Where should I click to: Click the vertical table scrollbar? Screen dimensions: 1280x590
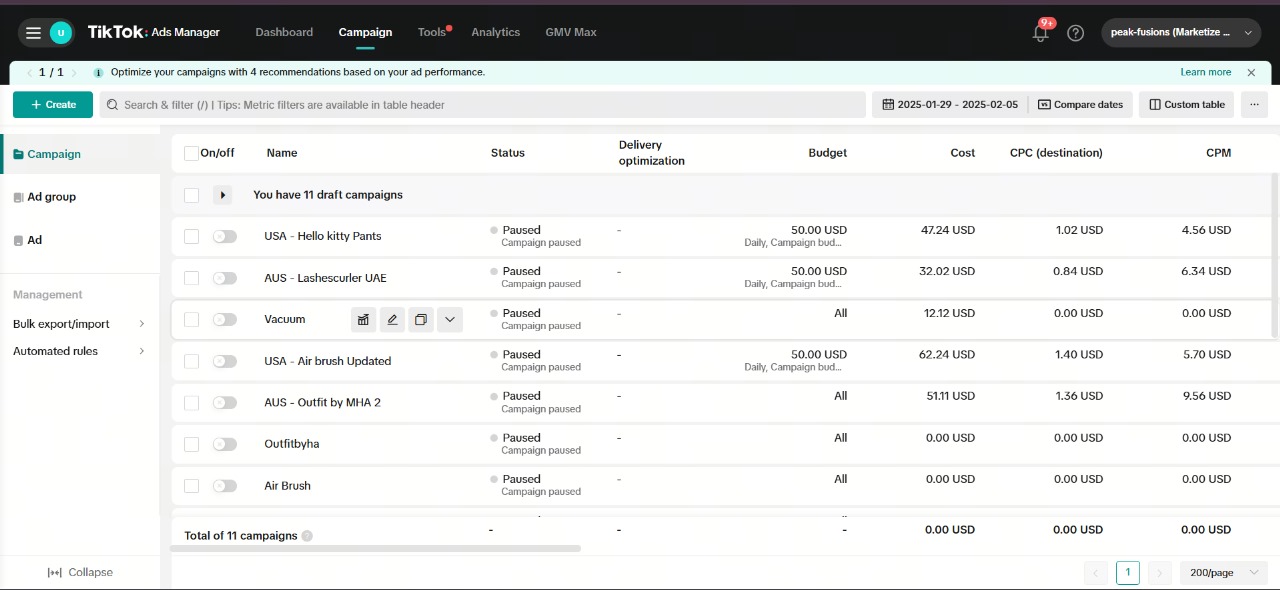[1275, 258]
